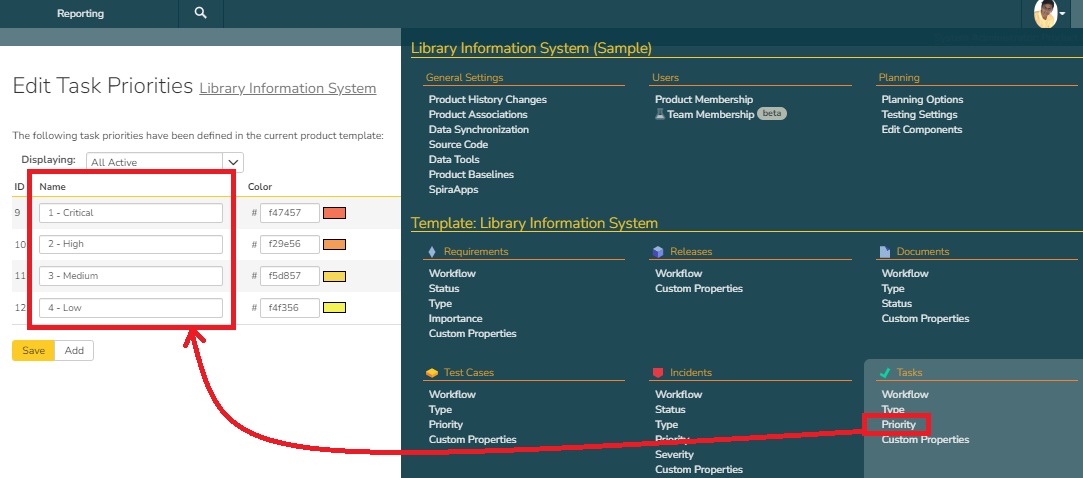Image resolution: width=1083 pixels, height=478 pixels.
Task: Click the '2 - High' name field
Action: pos(131,244)
